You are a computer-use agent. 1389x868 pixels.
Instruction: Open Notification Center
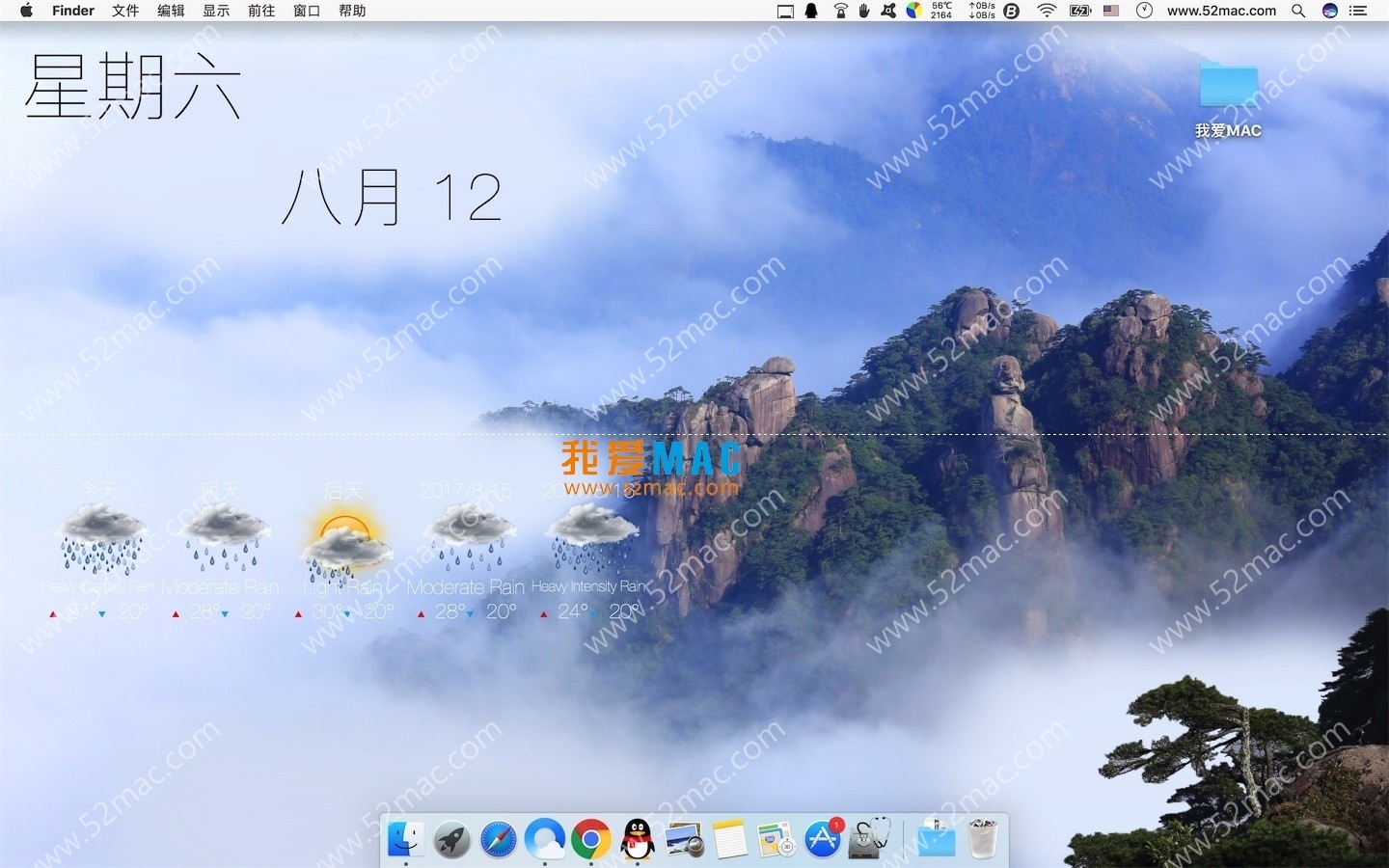[1361, 11]
